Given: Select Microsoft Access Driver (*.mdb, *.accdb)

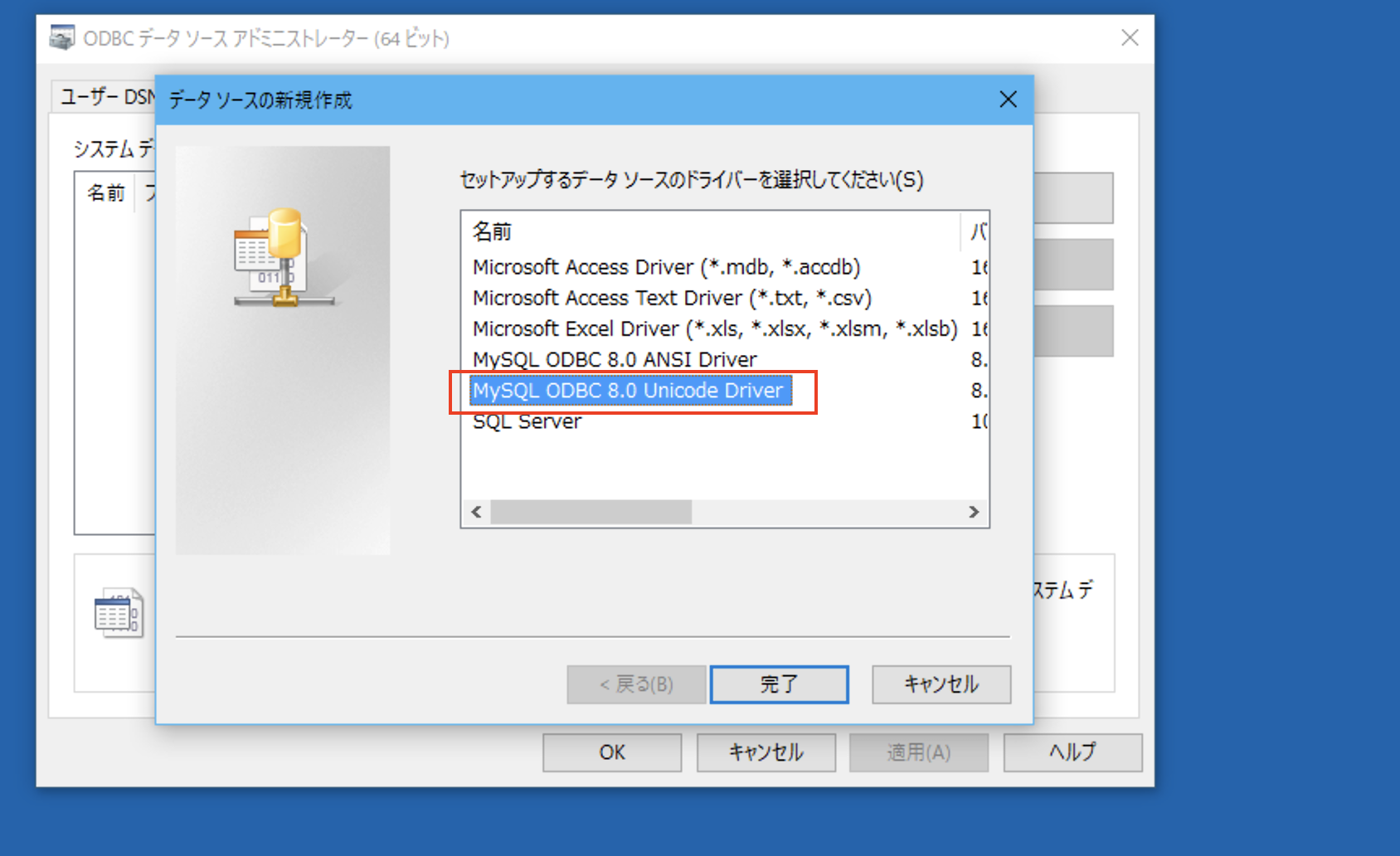Looking at the screenshot, I should tap(666, 267).
